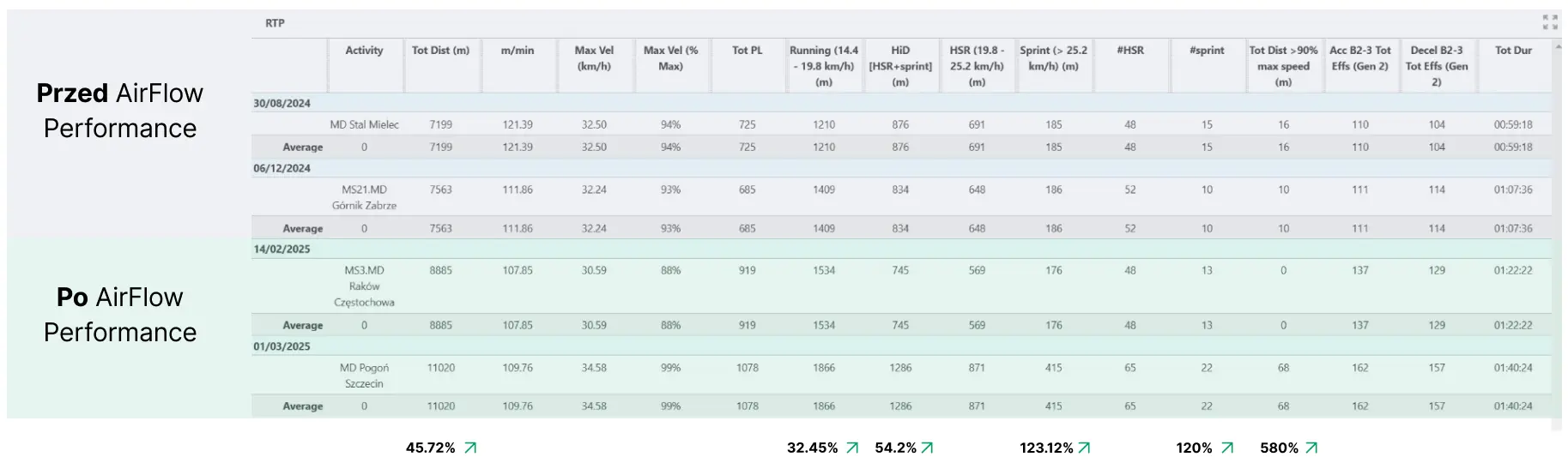Sort by the Tot PL column header

point(747,51)
